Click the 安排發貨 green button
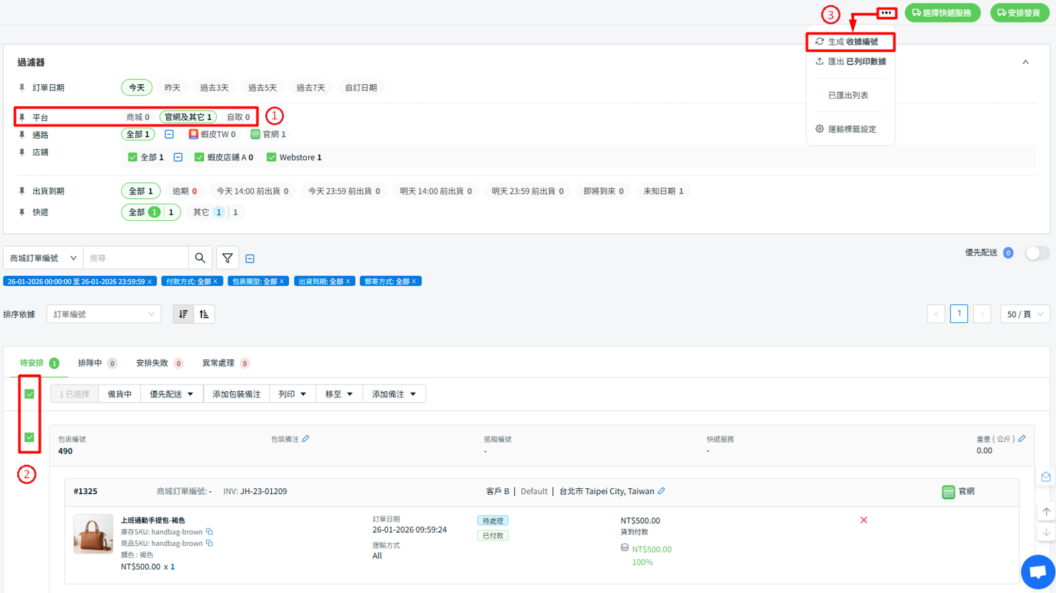Screen dimensions: 1056x593 click(1019, 13)
